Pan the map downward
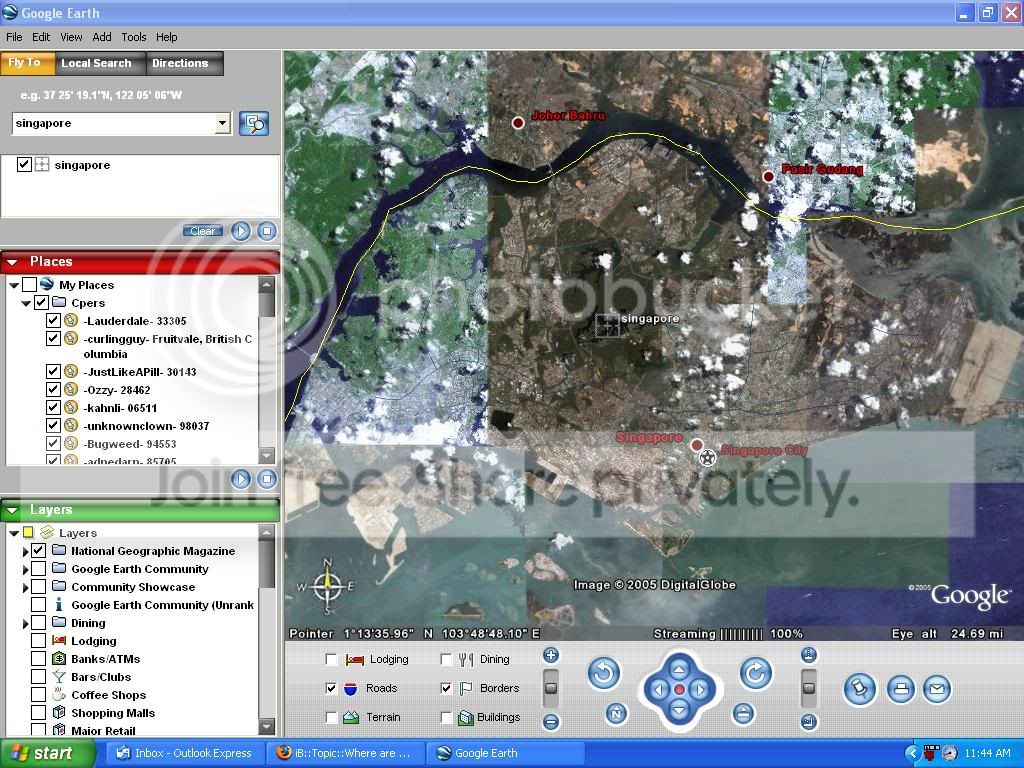The width and height of the screenshot is (1024, 768). click(679, 710)
